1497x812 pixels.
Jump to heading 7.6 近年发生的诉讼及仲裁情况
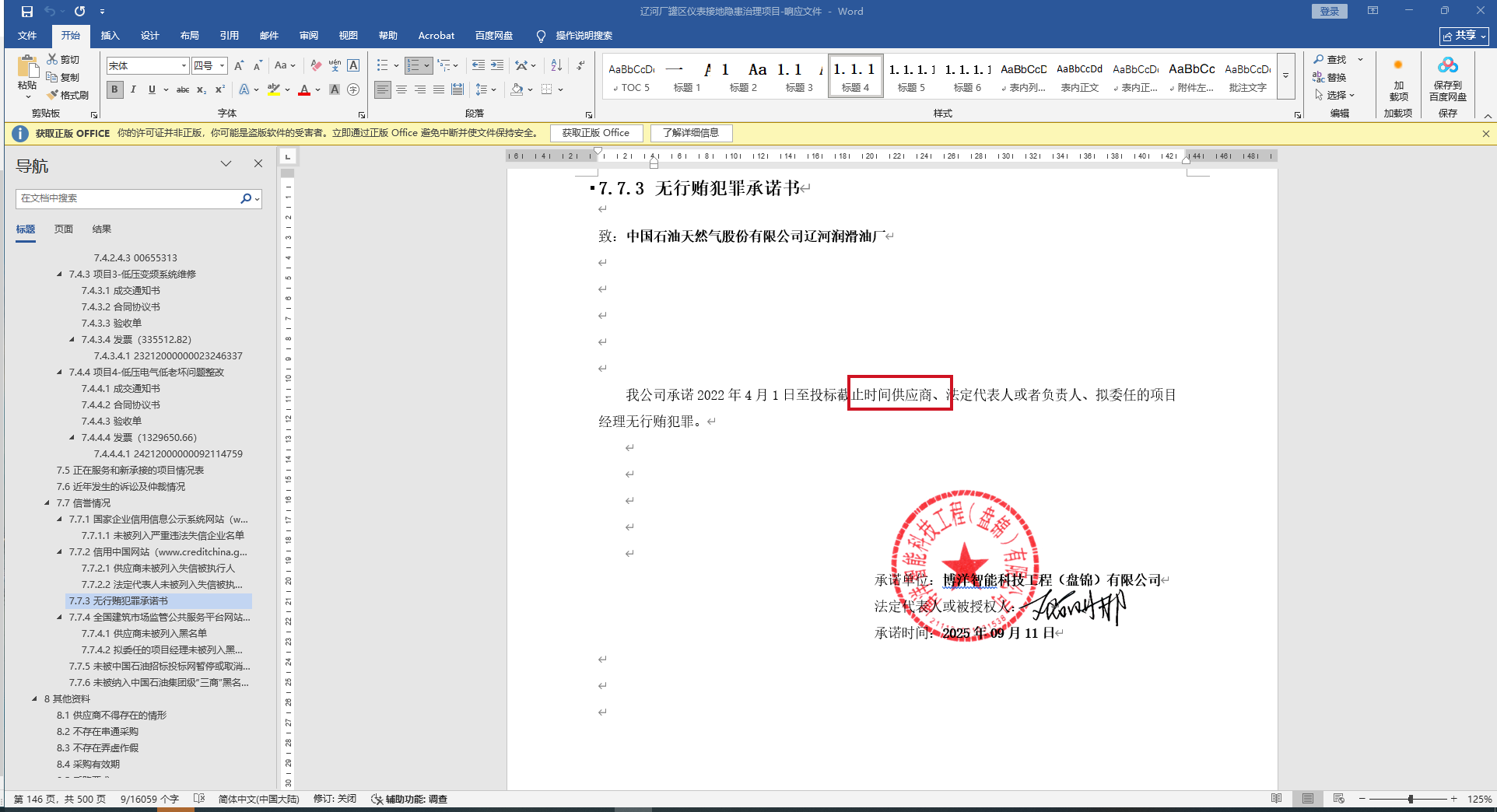pos(121,487)
